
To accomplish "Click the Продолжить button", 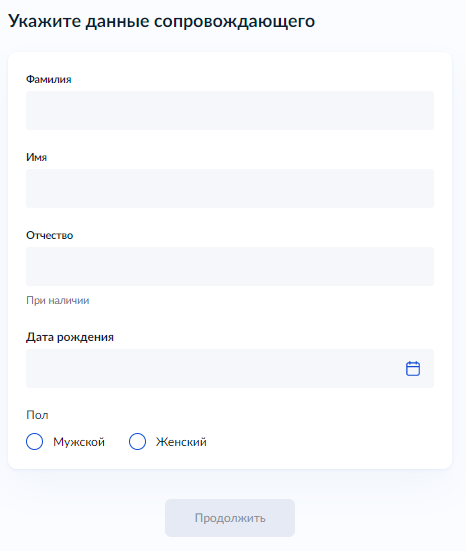I will click(230, 518).
